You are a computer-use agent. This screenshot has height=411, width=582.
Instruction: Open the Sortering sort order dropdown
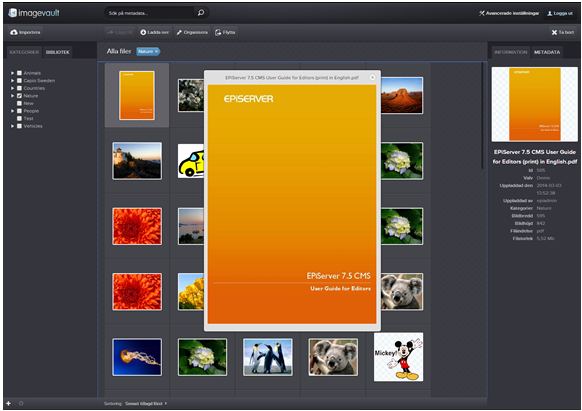coord(146,404)
